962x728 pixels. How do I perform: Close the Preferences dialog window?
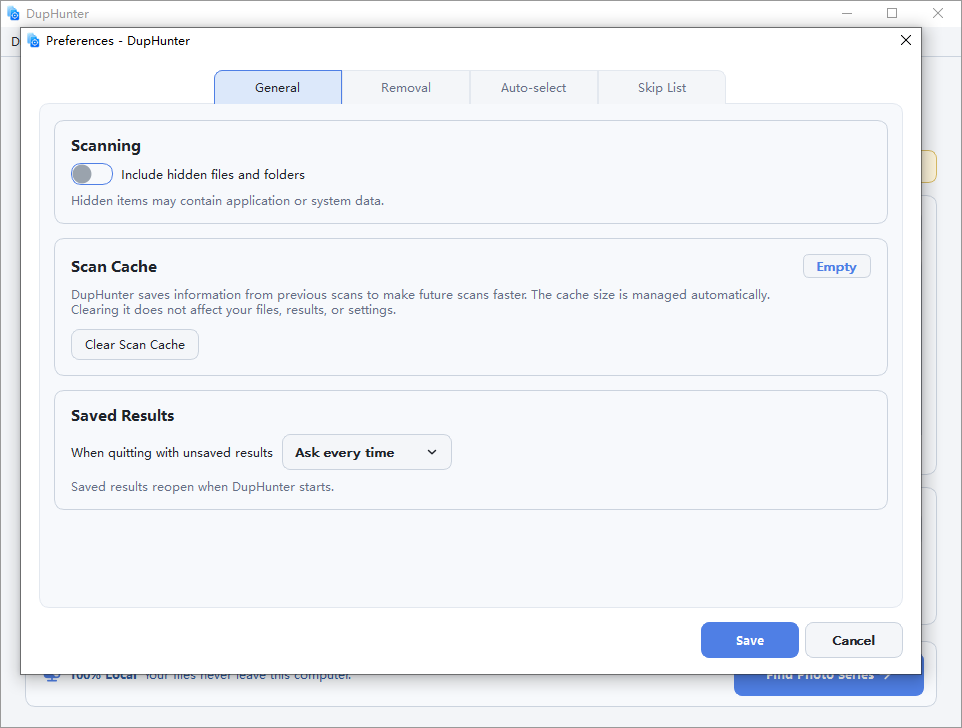coord(906,40)
